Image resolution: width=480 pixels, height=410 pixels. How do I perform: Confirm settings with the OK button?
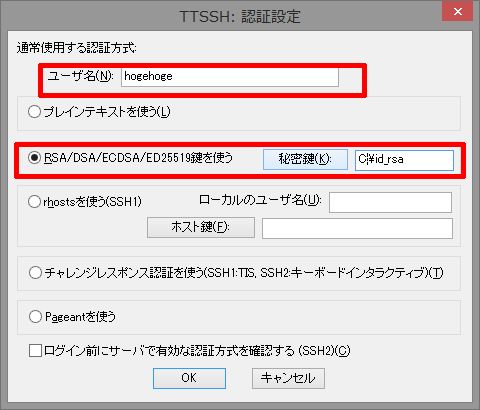pos(189,378)
